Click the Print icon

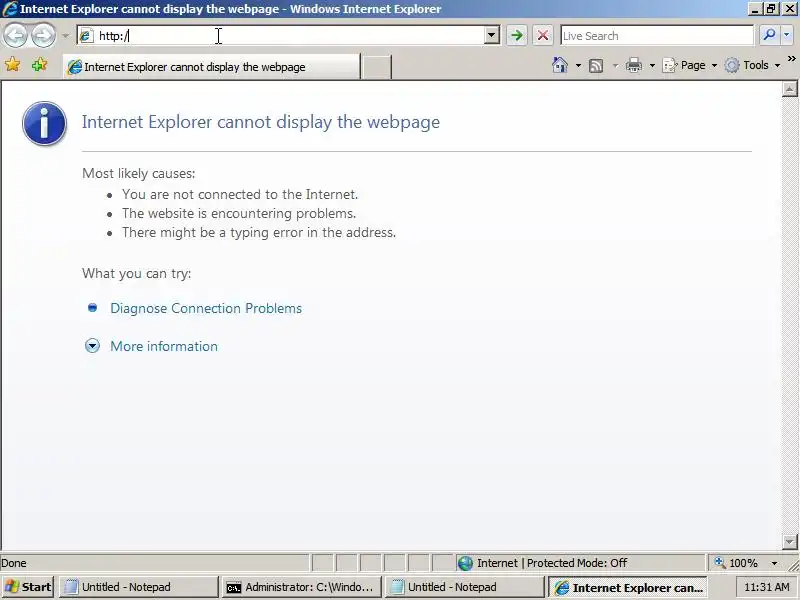point(634,65)
